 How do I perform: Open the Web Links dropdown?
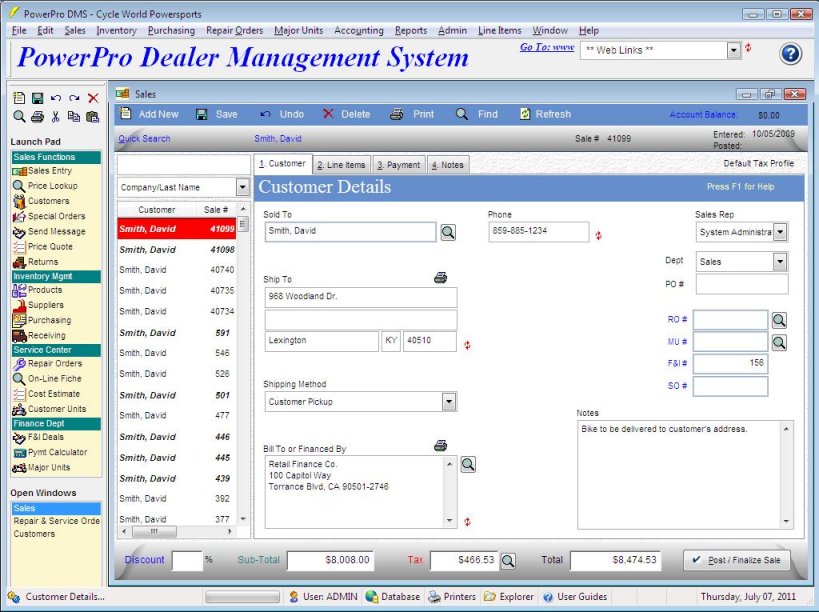[731, 48]
